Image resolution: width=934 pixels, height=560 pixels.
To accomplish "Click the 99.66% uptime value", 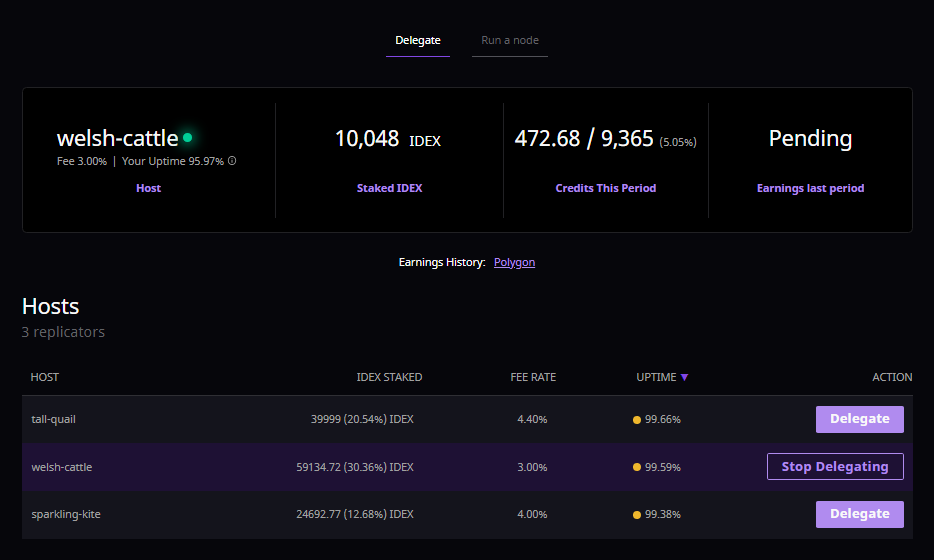I will (662, 419).
